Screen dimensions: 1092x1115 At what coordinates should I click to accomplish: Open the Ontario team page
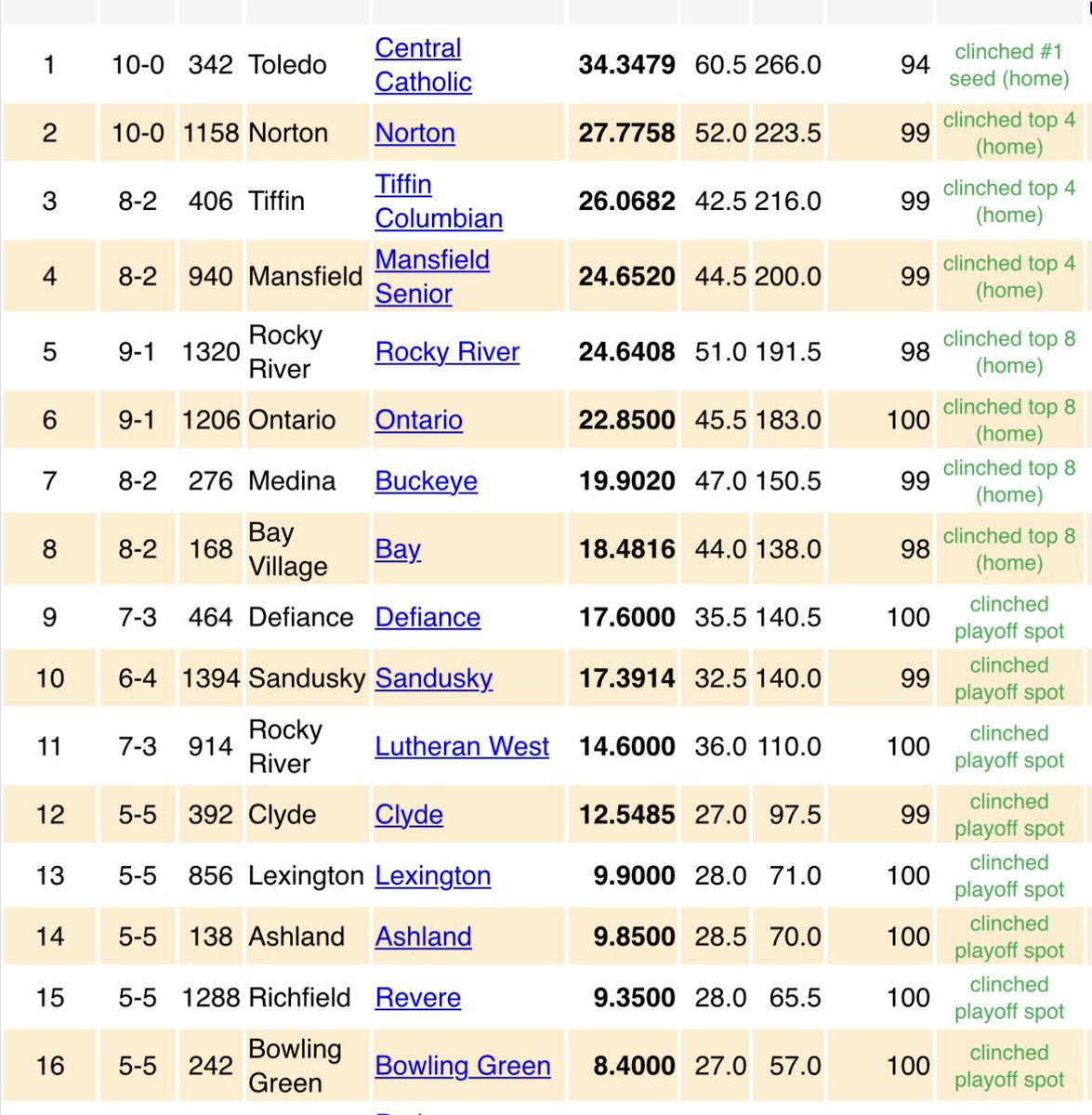click(x=418, y=420)
